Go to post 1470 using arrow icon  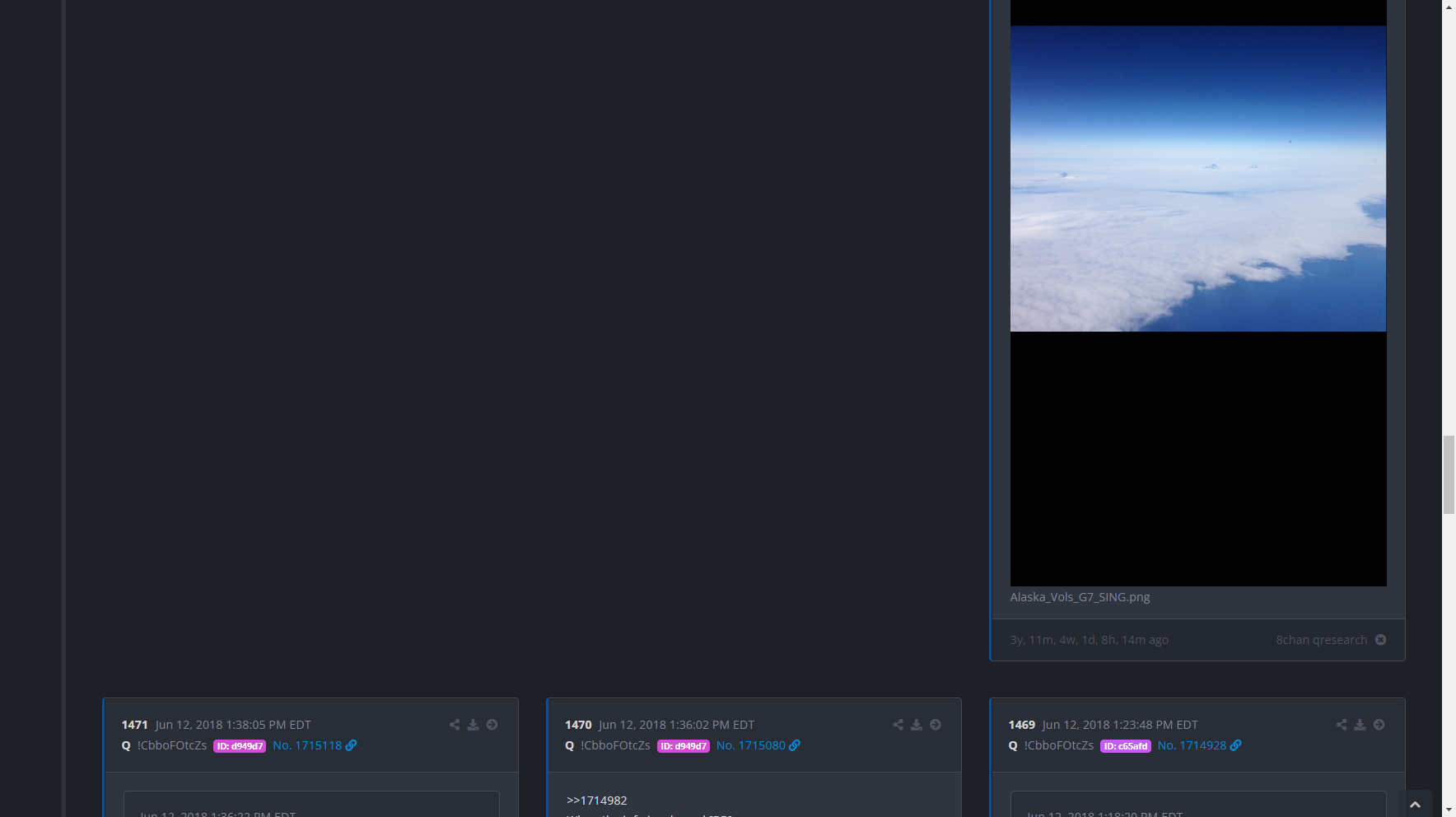(x=936, y=725)
